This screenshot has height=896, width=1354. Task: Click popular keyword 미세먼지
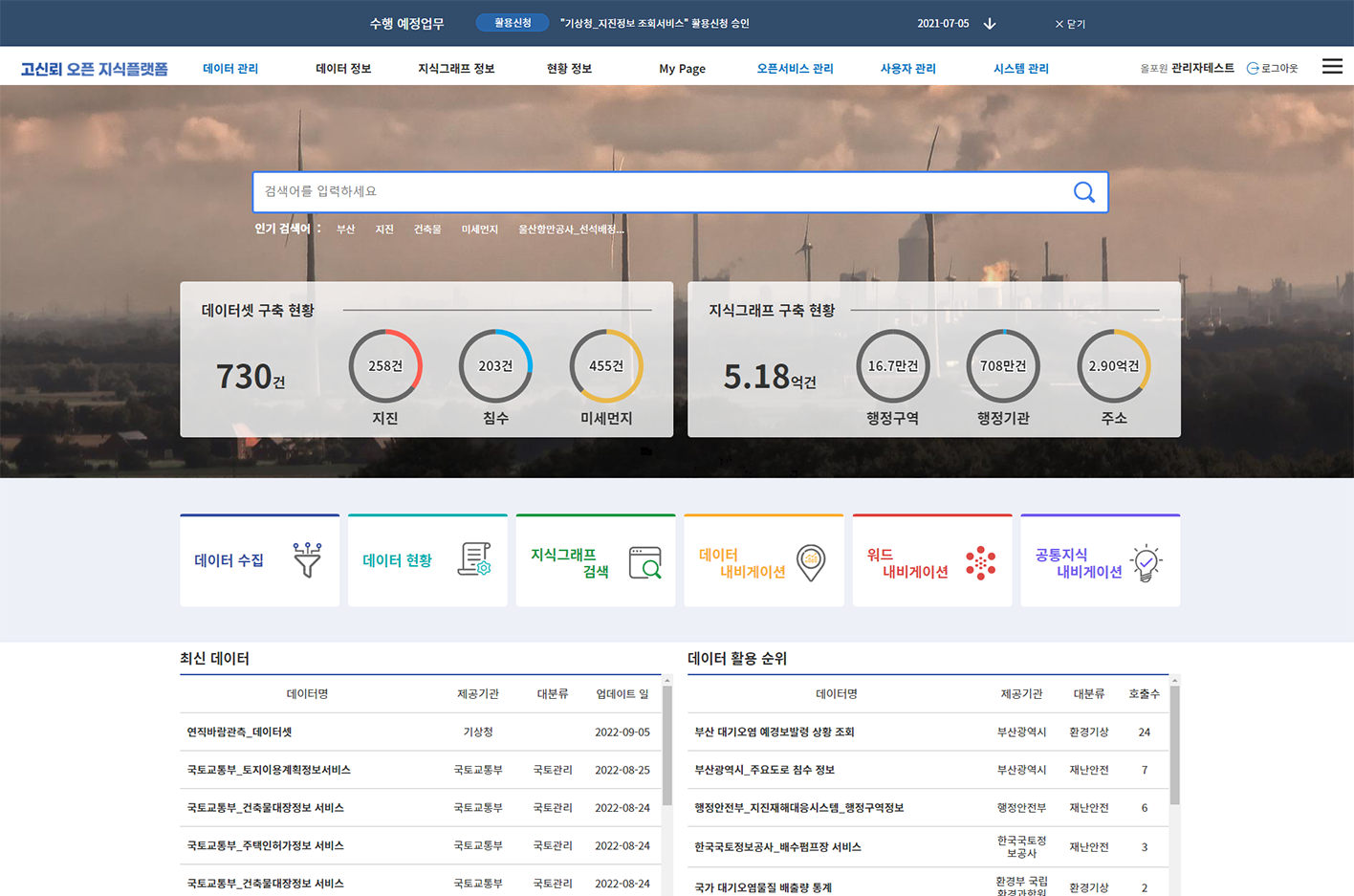(479, 229)
